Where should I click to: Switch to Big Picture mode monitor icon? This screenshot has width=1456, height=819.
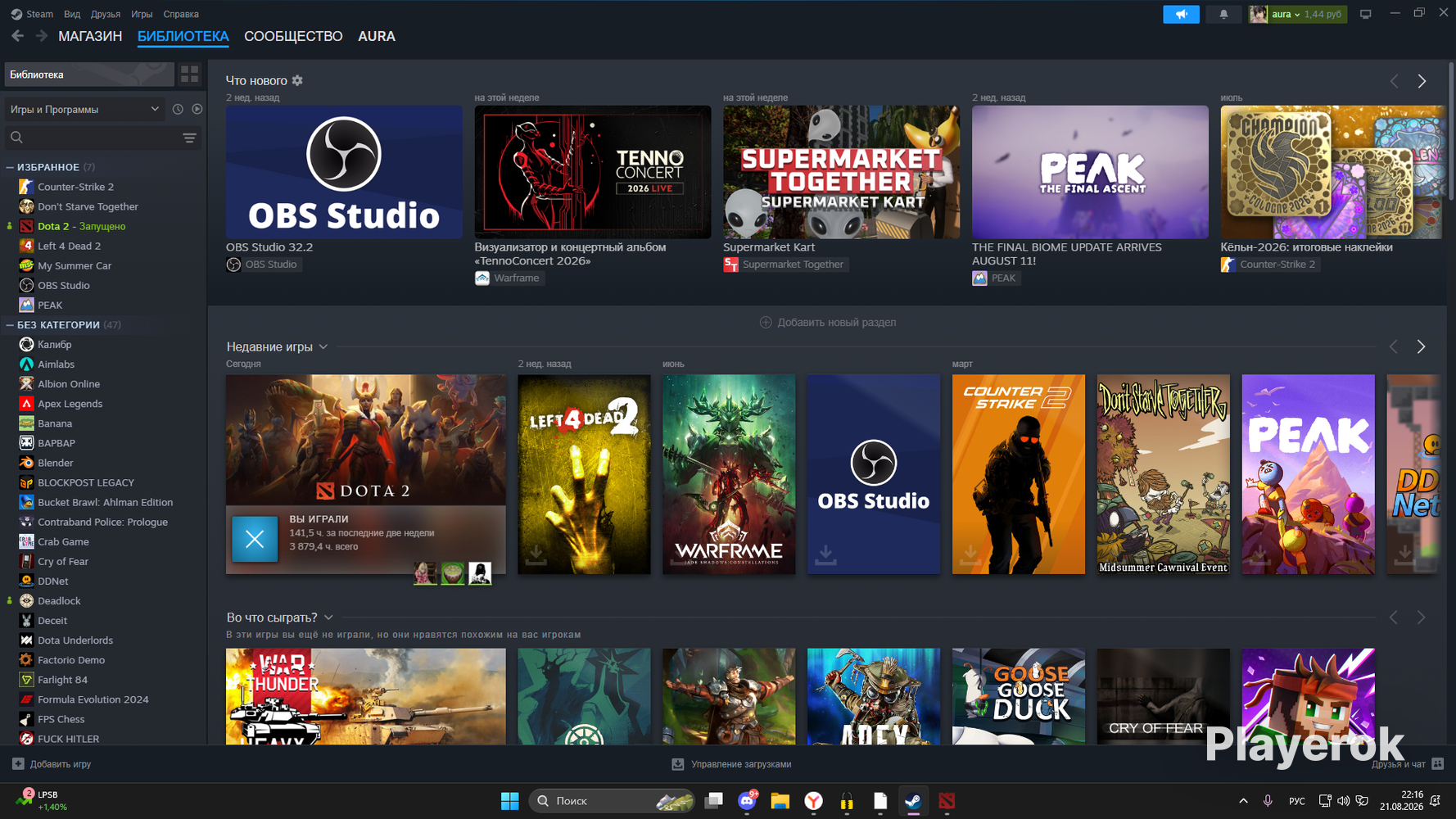point(1366,14)
